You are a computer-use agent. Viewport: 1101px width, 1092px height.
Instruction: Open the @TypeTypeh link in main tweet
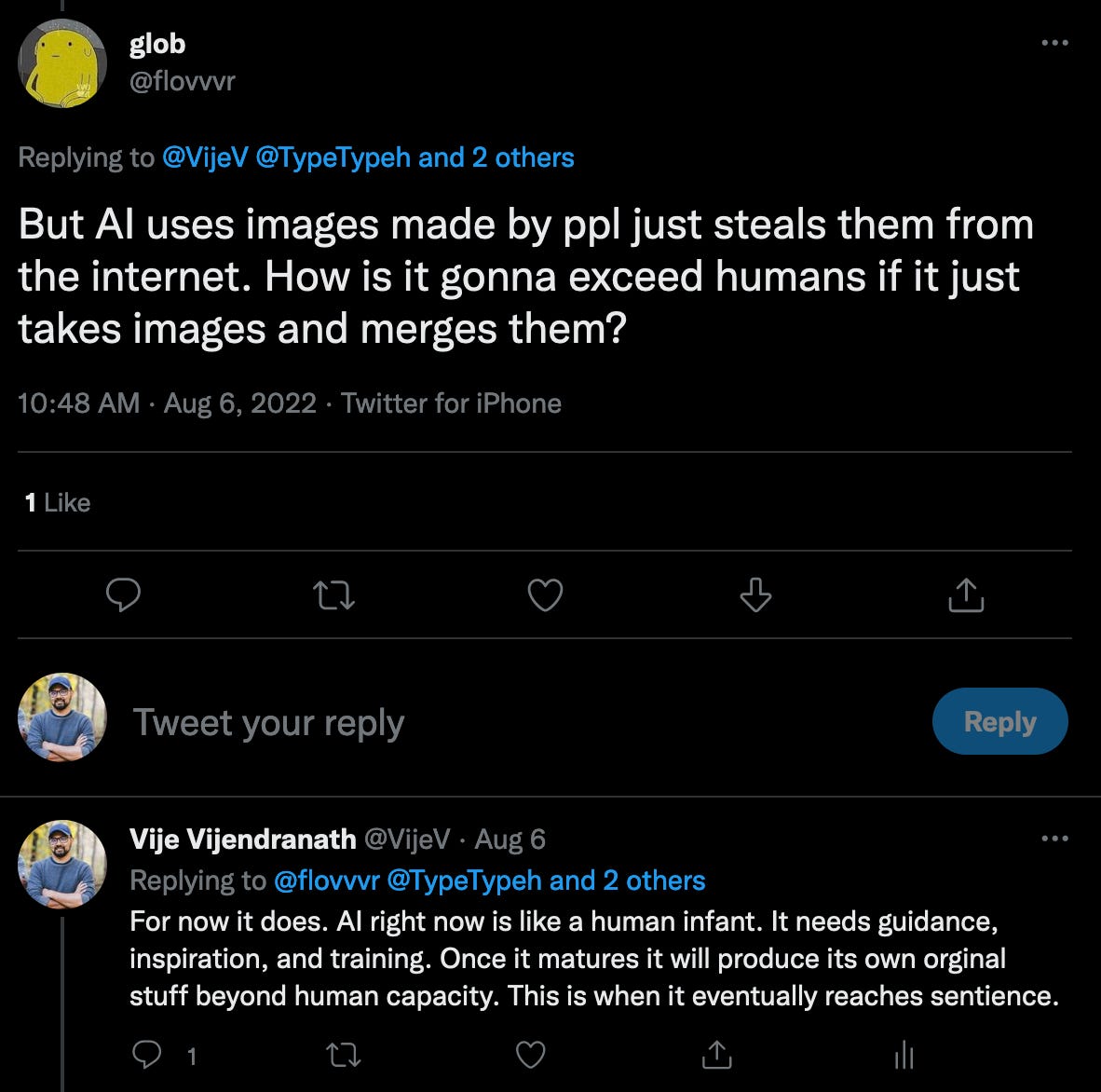coord(333,157)
